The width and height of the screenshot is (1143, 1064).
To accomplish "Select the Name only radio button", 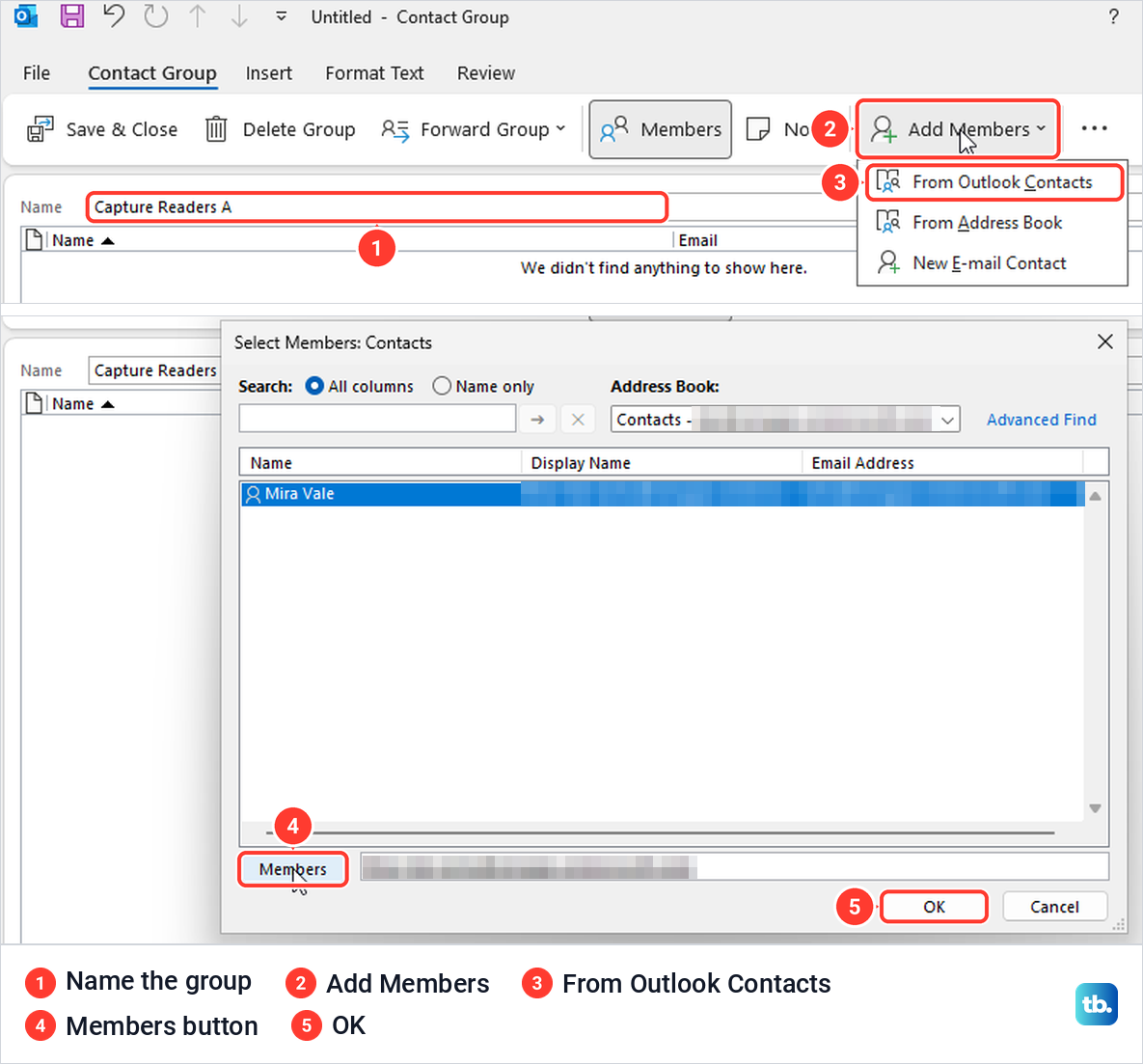I will pos(442,386).
